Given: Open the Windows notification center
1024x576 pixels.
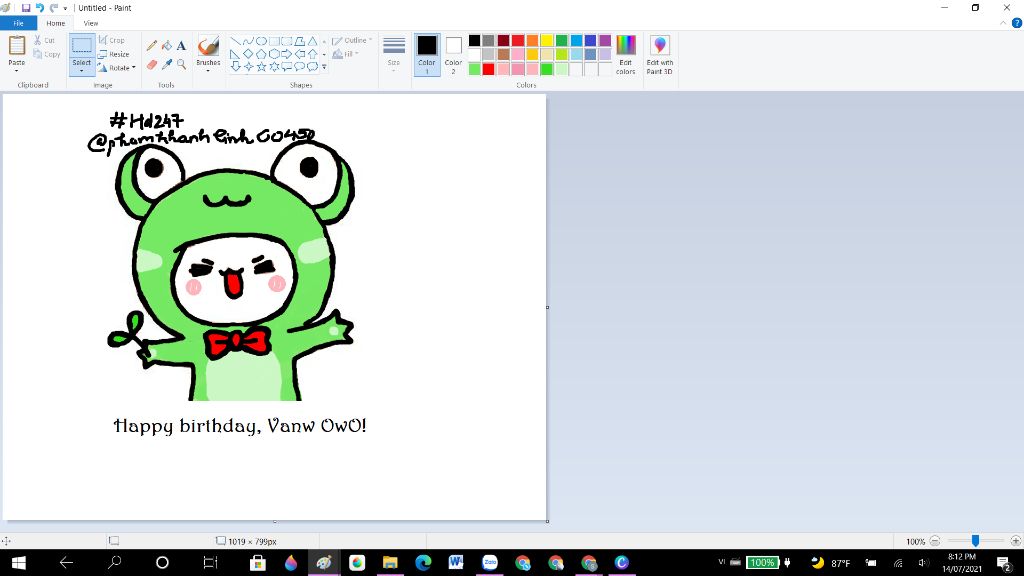Looking at the screenshot, I should point(1004,562).
